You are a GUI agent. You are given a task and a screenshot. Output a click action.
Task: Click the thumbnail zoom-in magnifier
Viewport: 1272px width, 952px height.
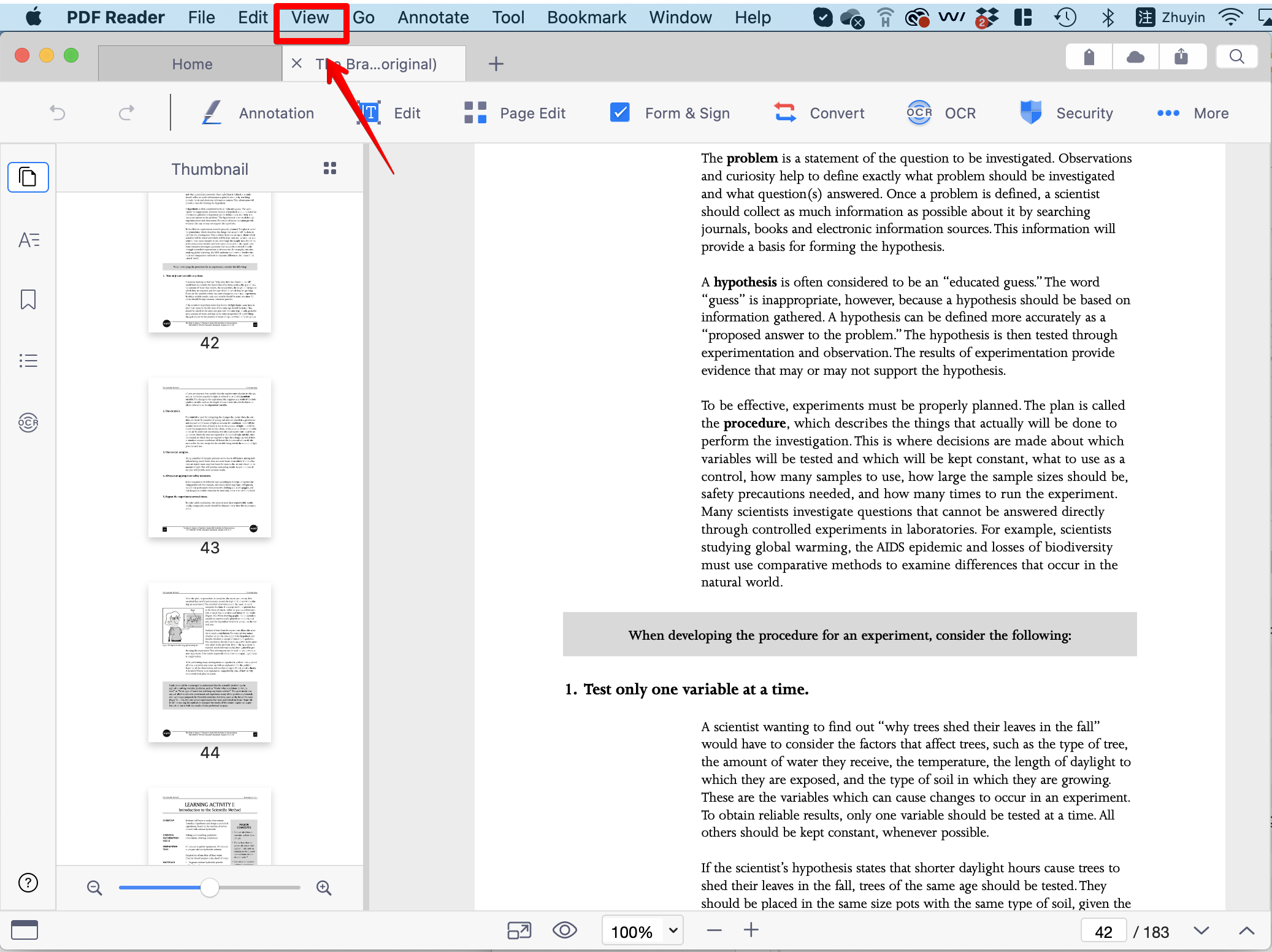[324, 888]
